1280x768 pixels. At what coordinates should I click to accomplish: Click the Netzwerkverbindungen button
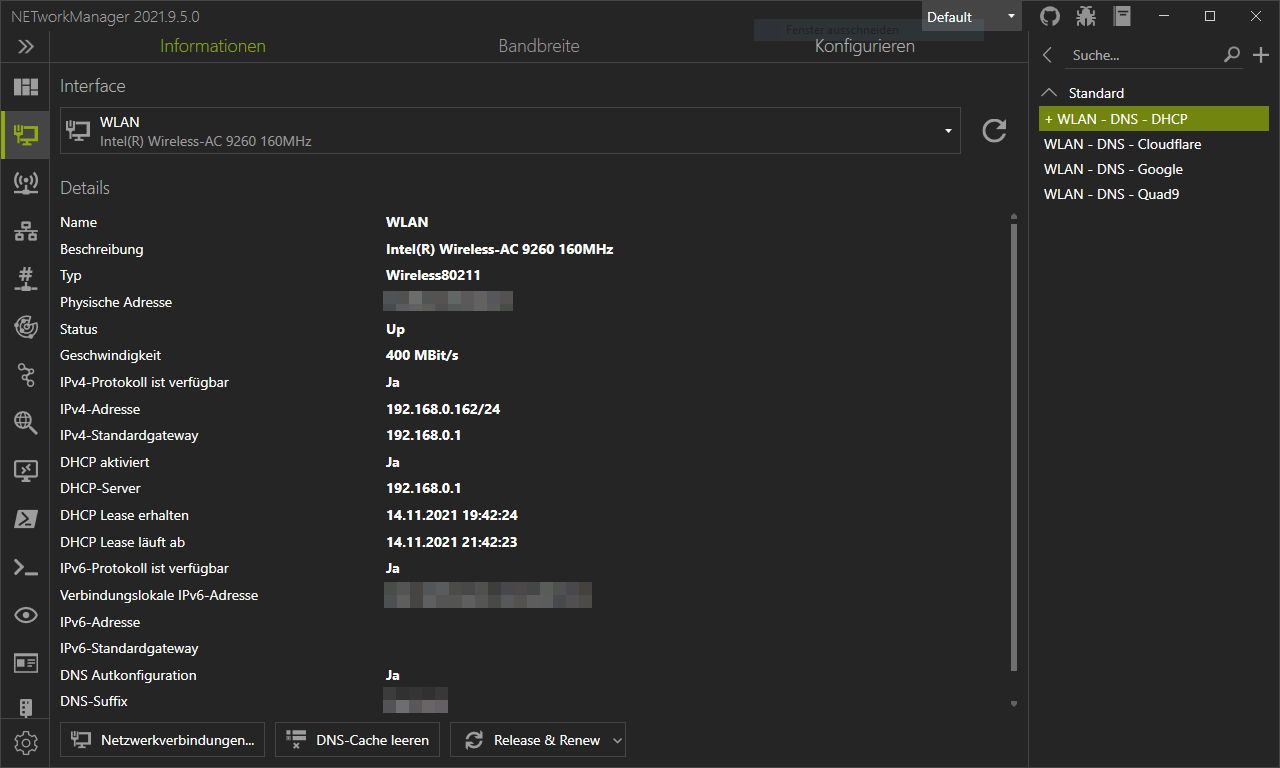point(163,740)
